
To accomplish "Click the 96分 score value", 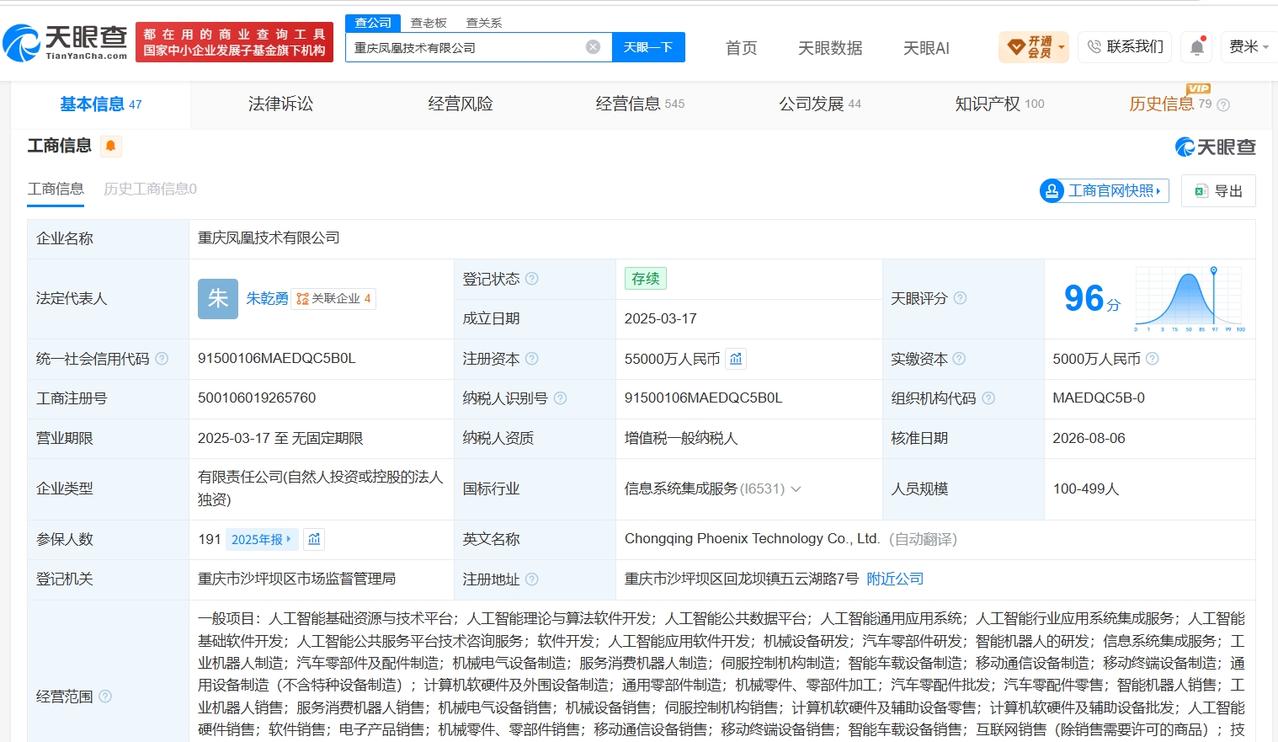I will [x=1091, y=298].
